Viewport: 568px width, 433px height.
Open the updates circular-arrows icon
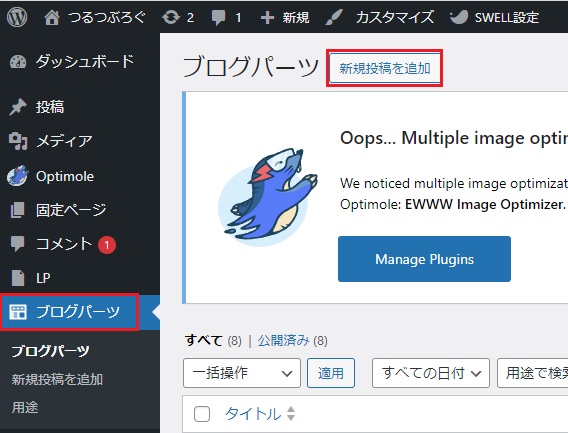pos(171,17)
